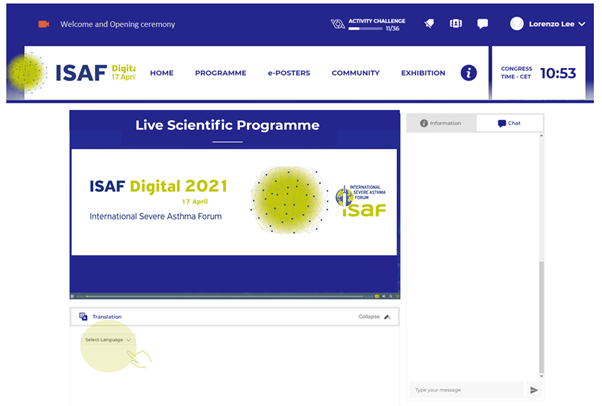Open EXHIBITION section
The width and height of the screenshot is (602, 406).
[x=423, y=73]
